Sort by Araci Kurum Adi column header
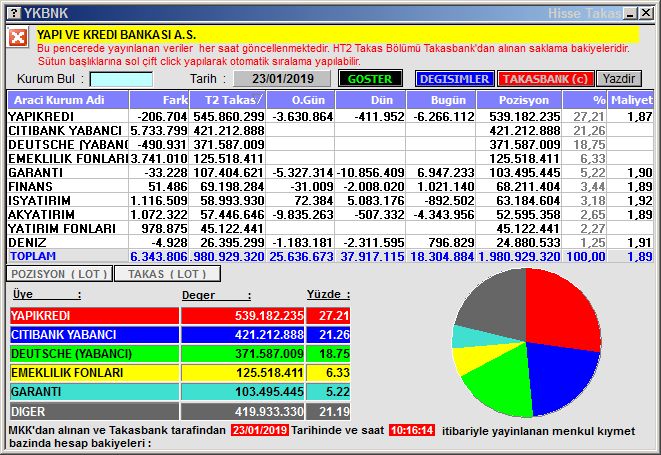The image size is (661, 455). 68,100
